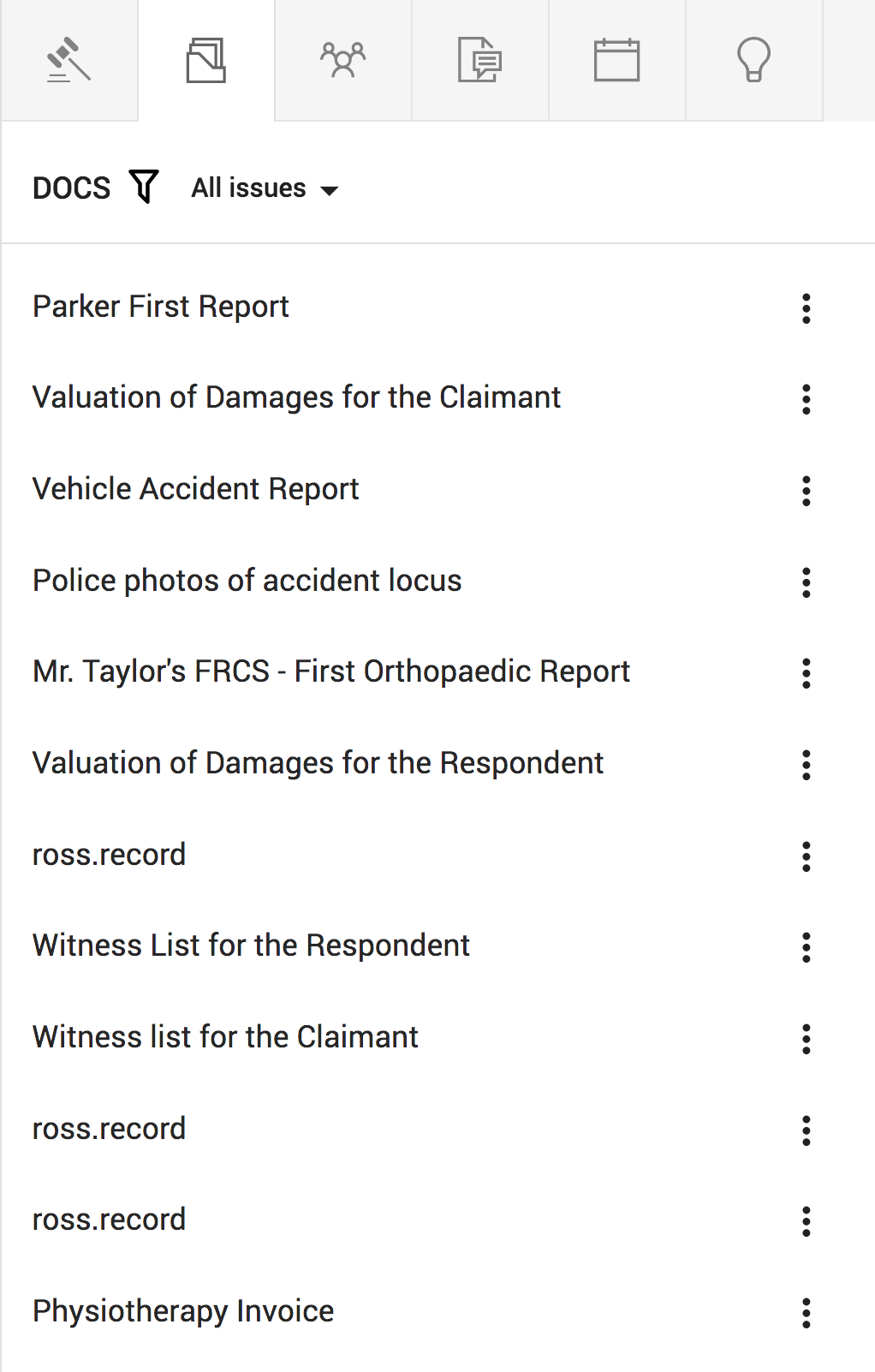Open Parker First Report document
Viewport: 875px width, 1372px height.
coord(161,307)
